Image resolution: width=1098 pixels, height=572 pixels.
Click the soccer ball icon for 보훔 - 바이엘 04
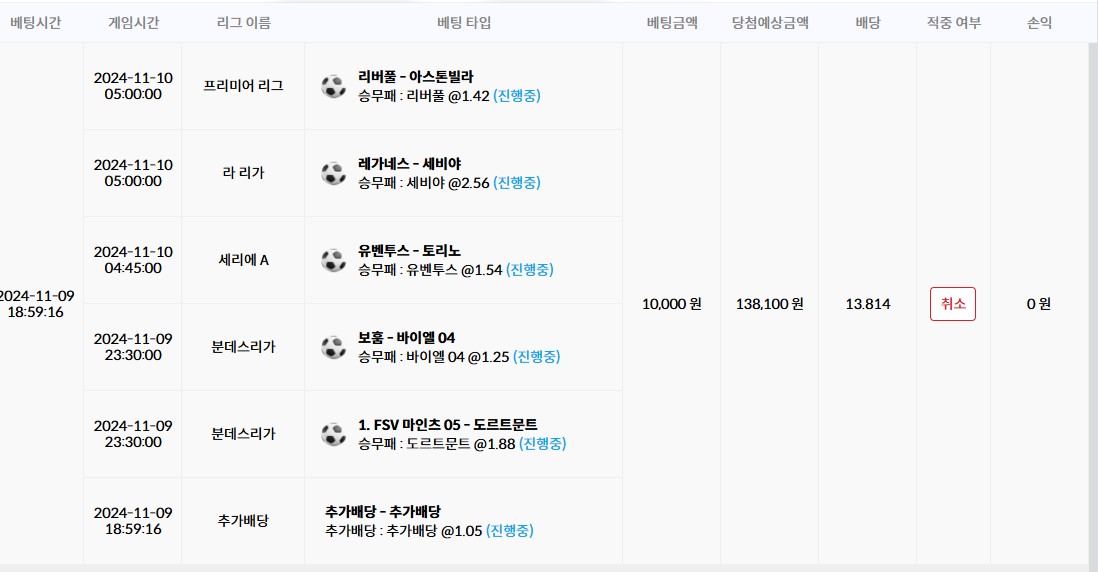click(333, 347)
